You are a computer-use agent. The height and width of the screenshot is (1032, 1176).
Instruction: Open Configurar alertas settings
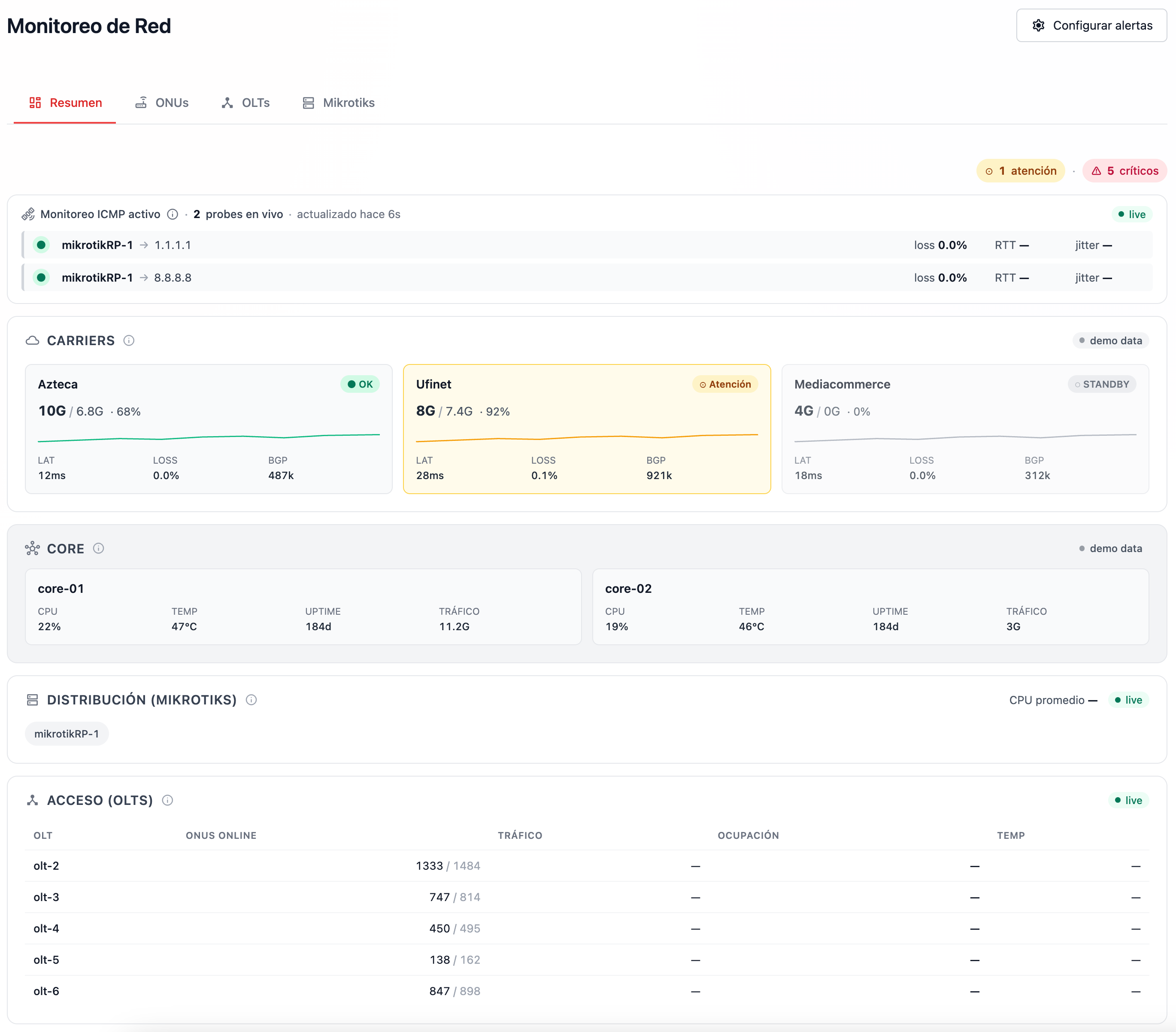1091,25
